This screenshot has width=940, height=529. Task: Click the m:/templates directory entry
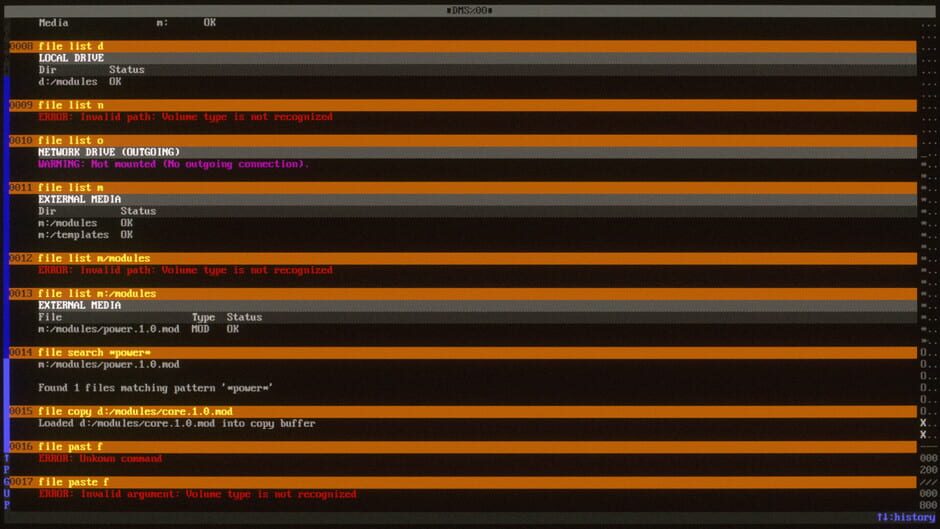pyautogui.click(x=73, y=235)
